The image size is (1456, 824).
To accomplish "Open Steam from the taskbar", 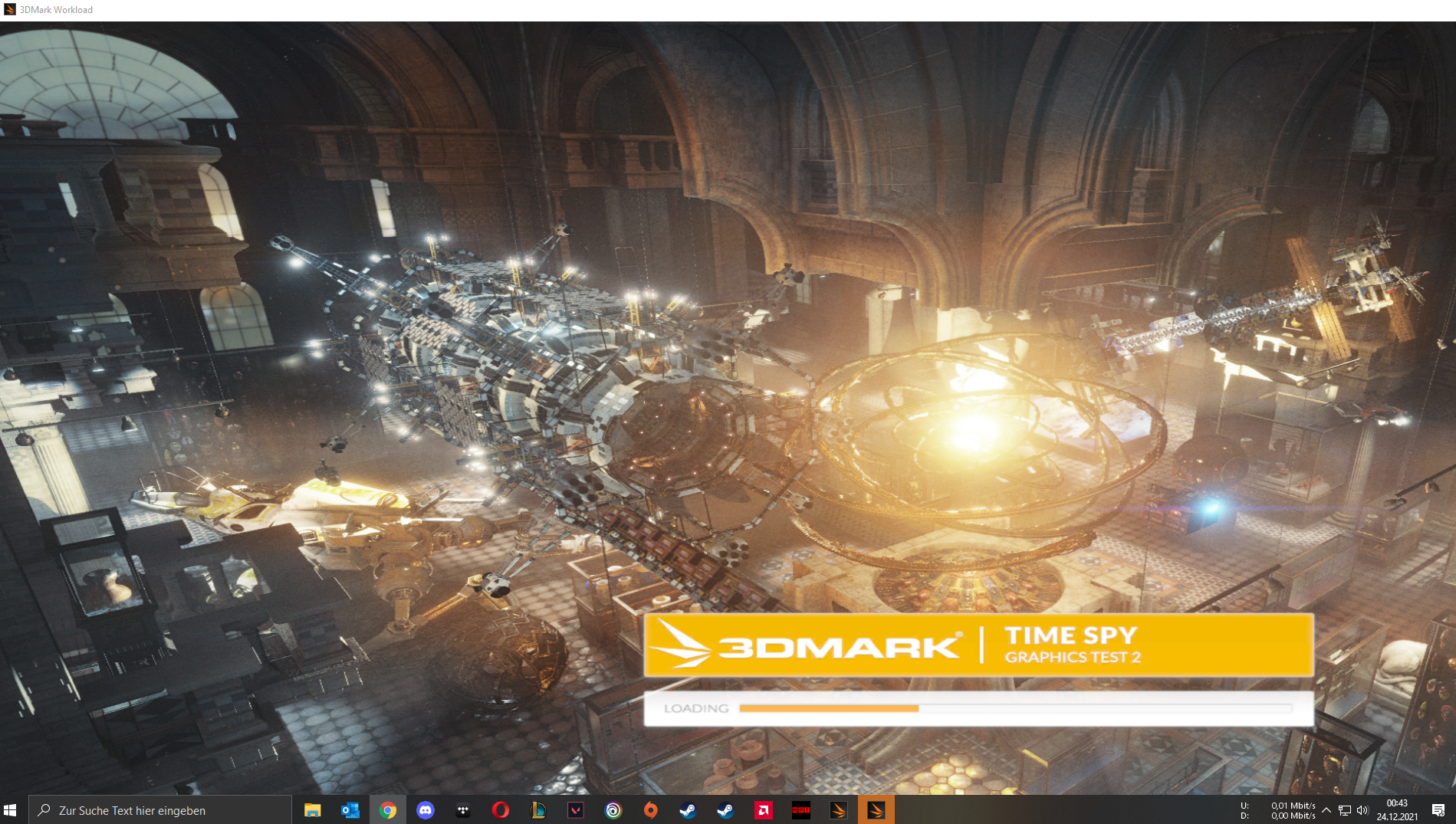I will pyautogui.click(x=688, y=809).
